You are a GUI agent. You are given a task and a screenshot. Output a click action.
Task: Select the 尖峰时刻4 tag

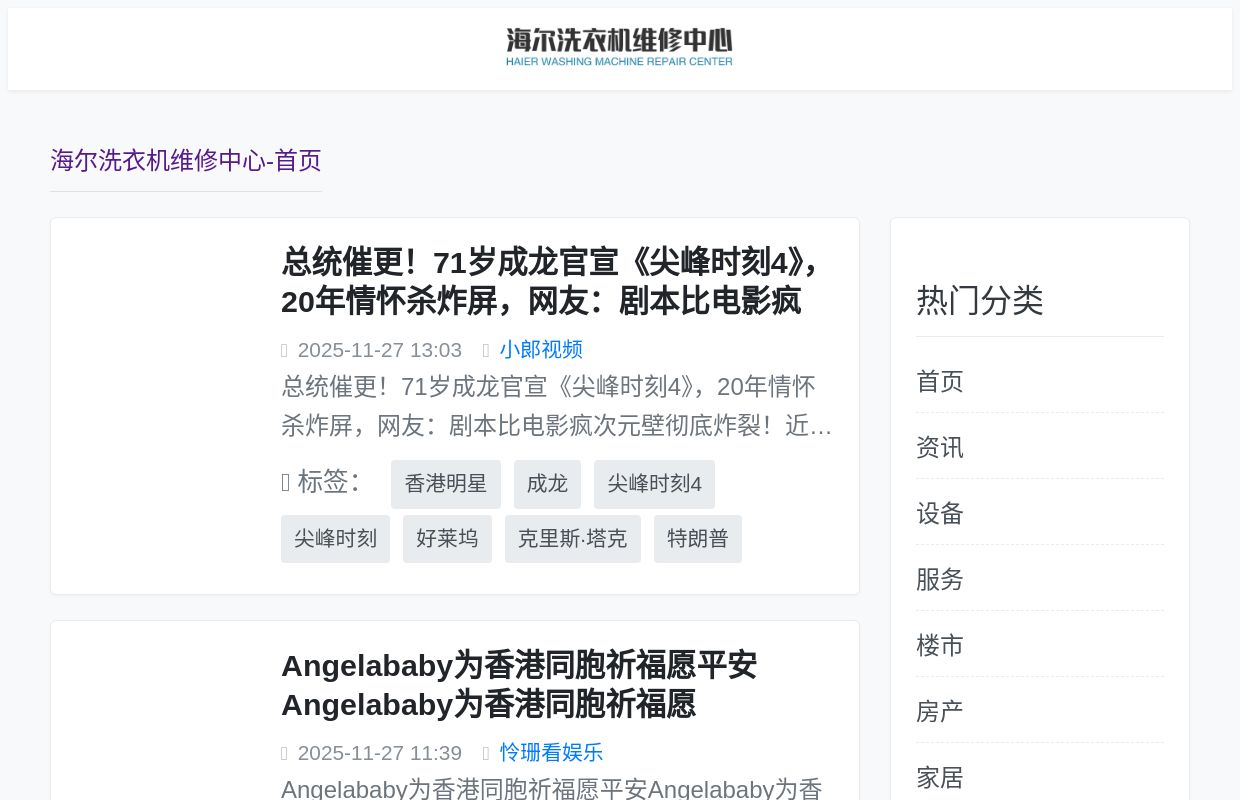654,484
